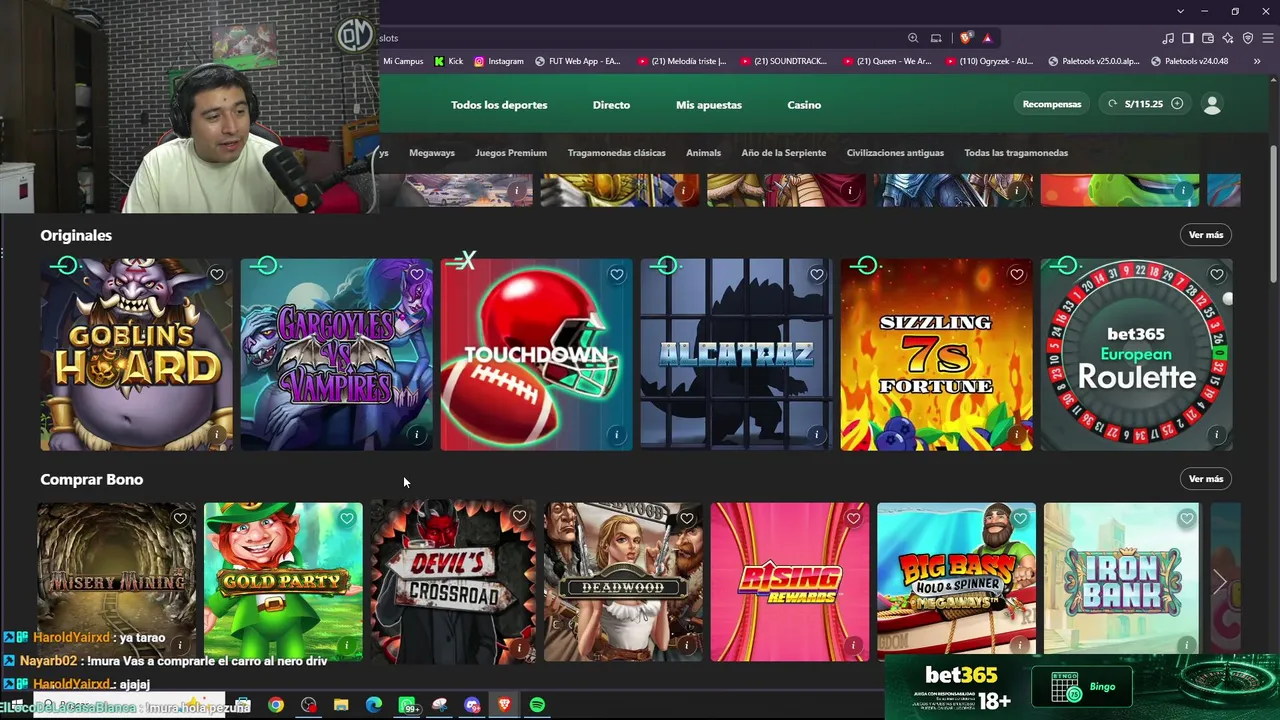This screenshot has width=1280, height=720.
Task: Favorite the Misery Mining slot
Action: [180, 518]
